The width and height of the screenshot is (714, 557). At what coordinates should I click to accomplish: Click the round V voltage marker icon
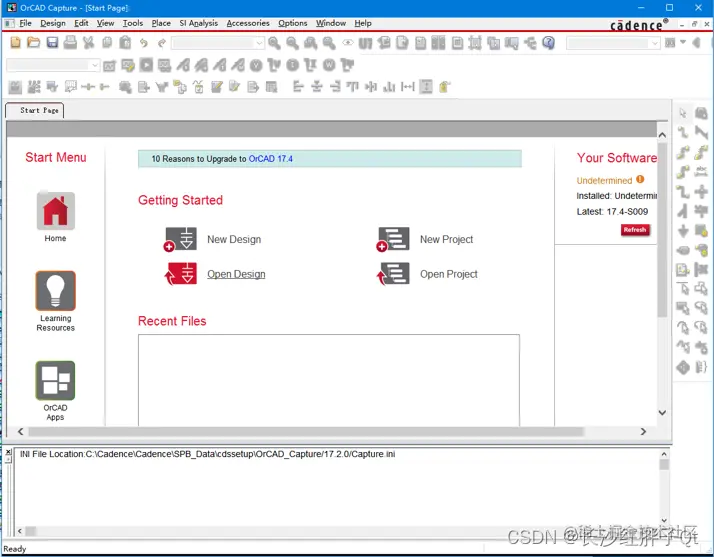point(256,65)
